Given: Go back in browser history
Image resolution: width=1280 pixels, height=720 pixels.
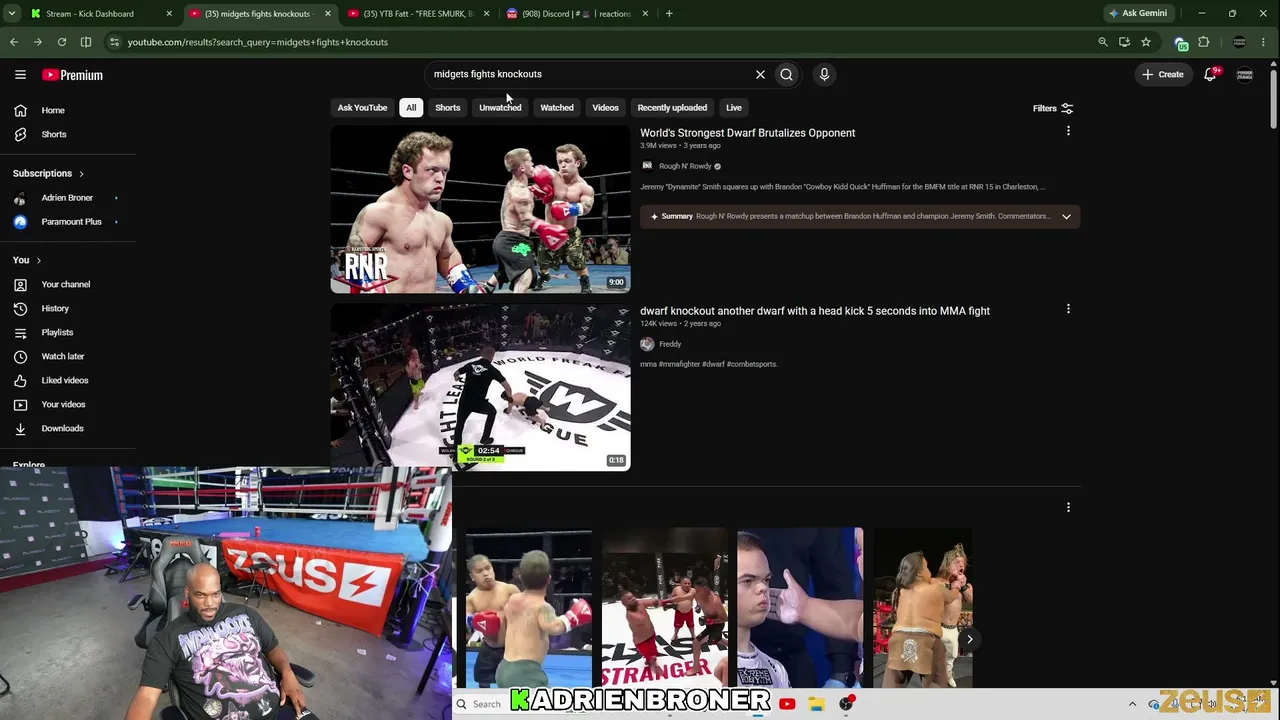Looking at the screenshot, I should point(14,42).
